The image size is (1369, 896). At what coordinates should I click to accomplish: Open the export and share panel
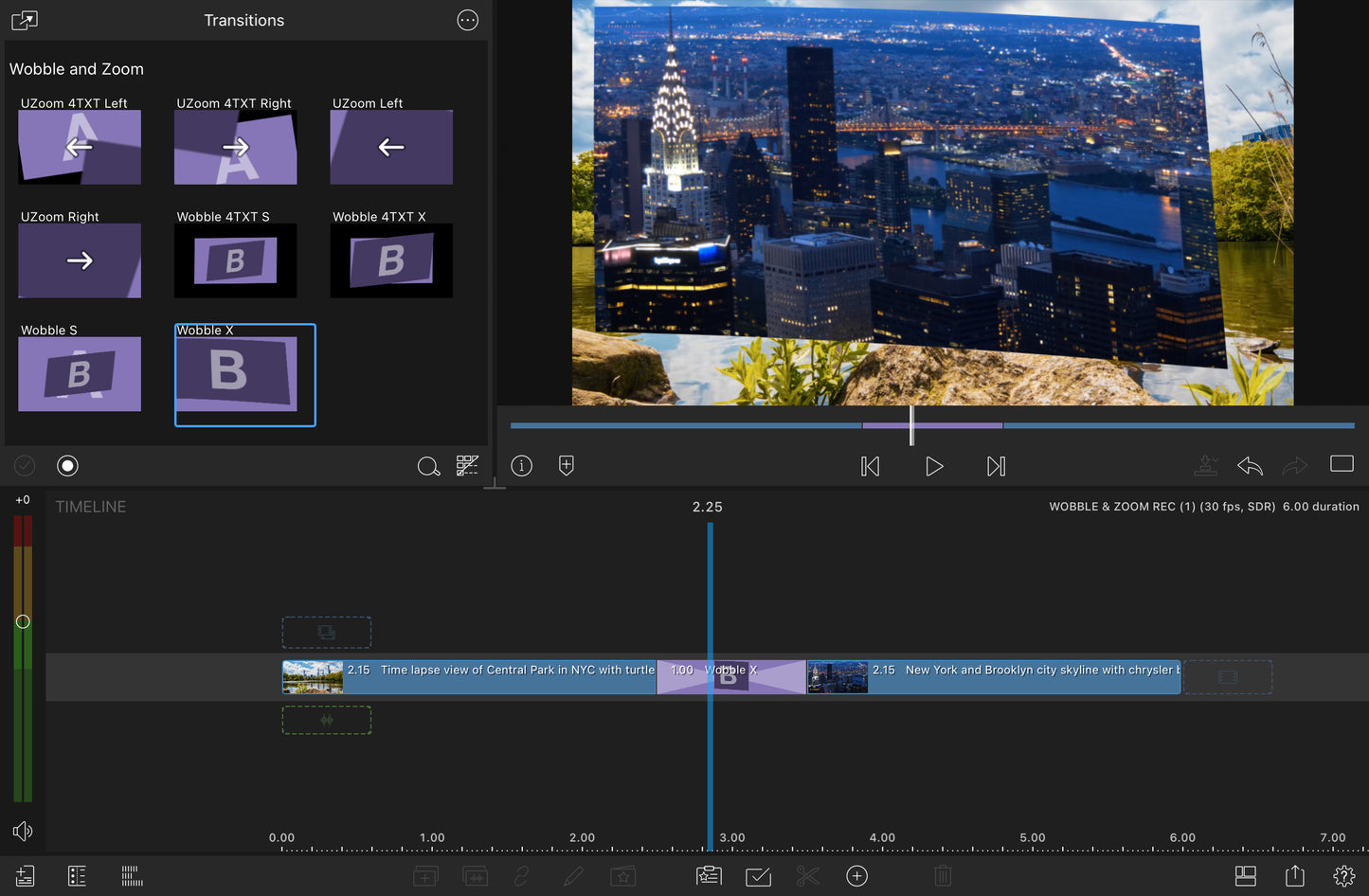click(x=1294, y=876)
